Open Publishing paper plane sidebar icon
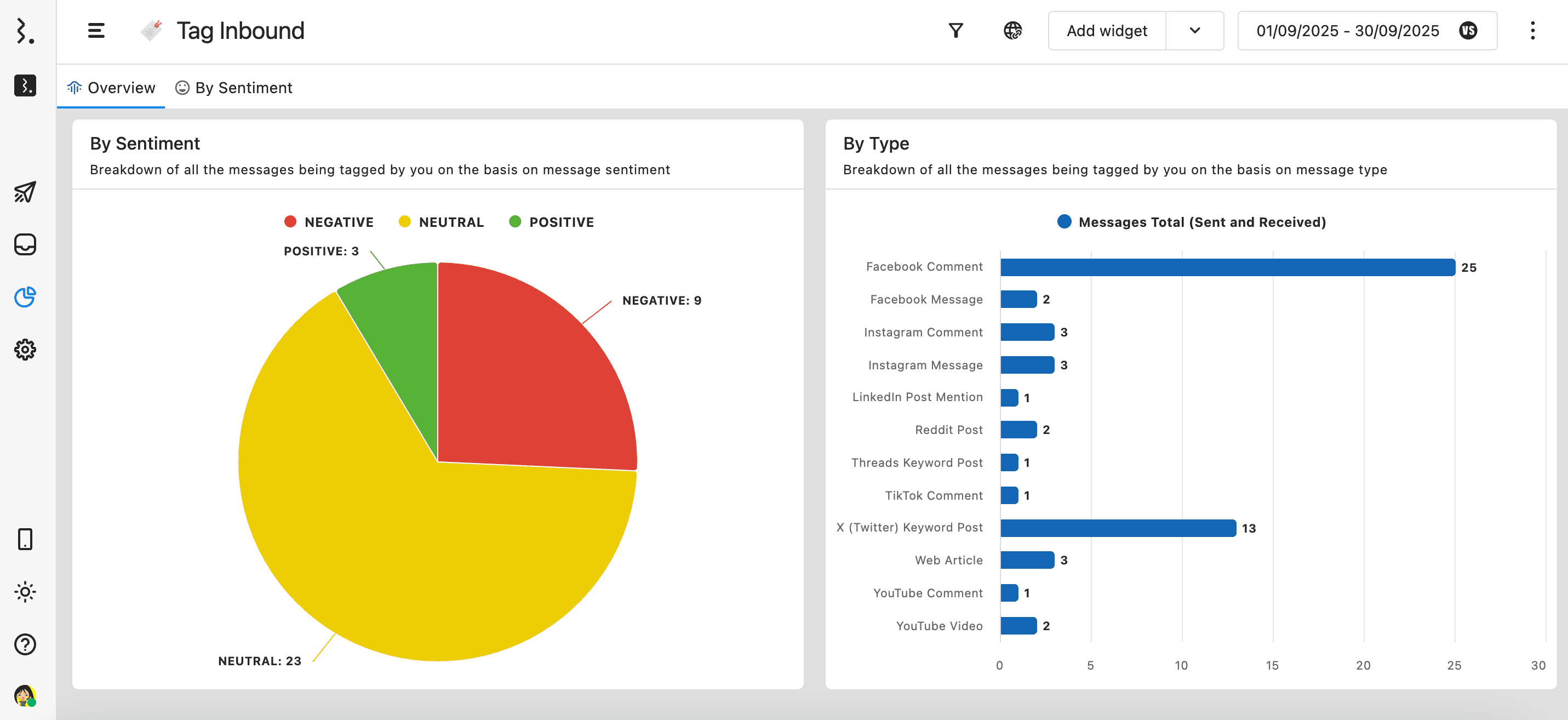The height and width of the screenshot is (720, 1568). (25, 192)
